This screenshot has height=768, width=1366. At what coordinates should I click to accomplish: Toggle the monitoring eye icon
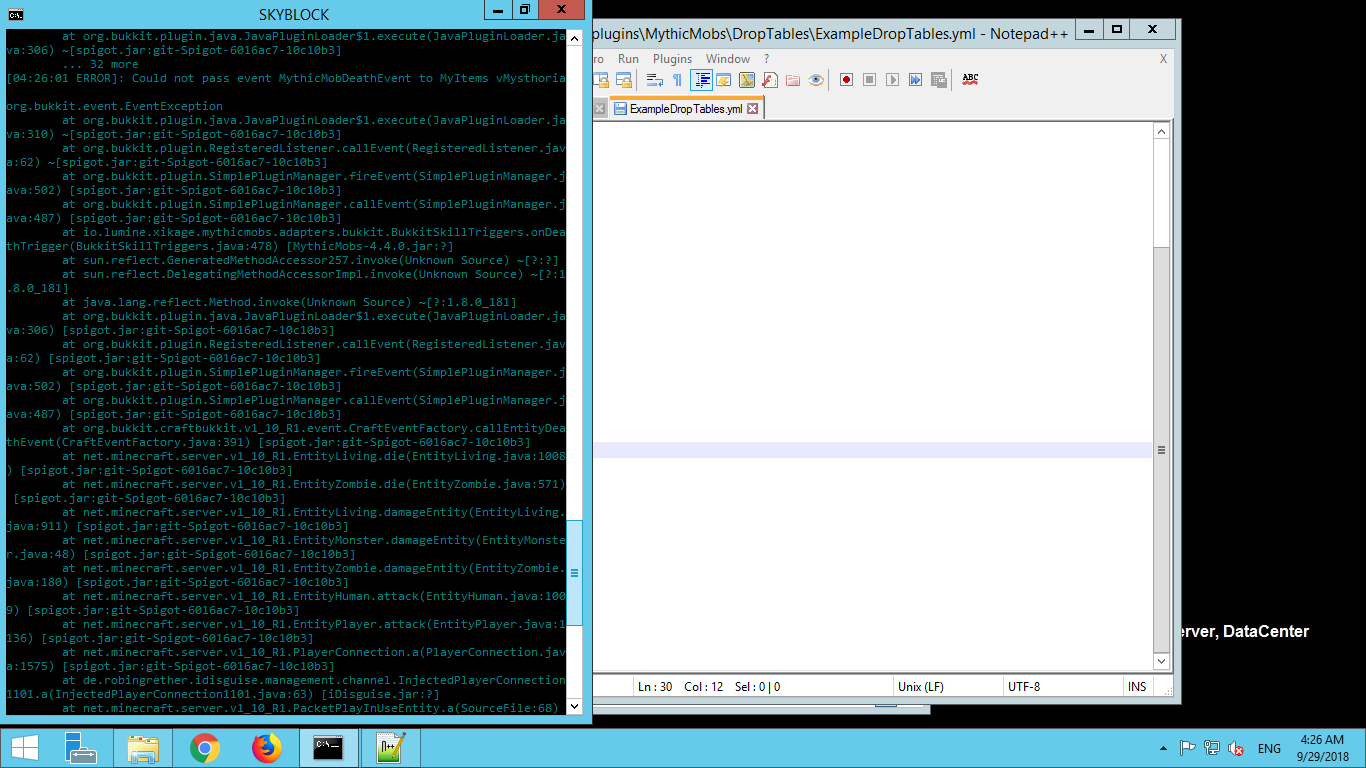pos(816,80)
